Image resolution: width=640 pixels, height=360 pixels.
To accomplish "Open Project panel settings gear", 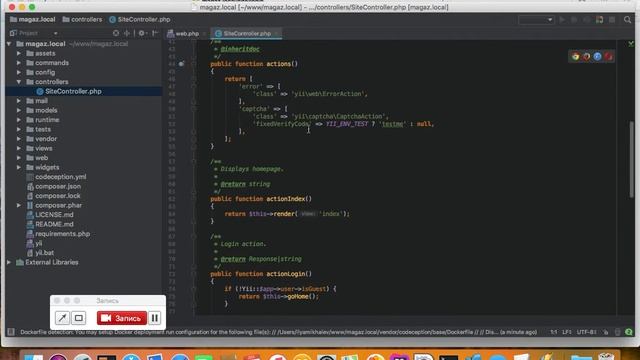I will pyautogui.click(x=142, y=33).
